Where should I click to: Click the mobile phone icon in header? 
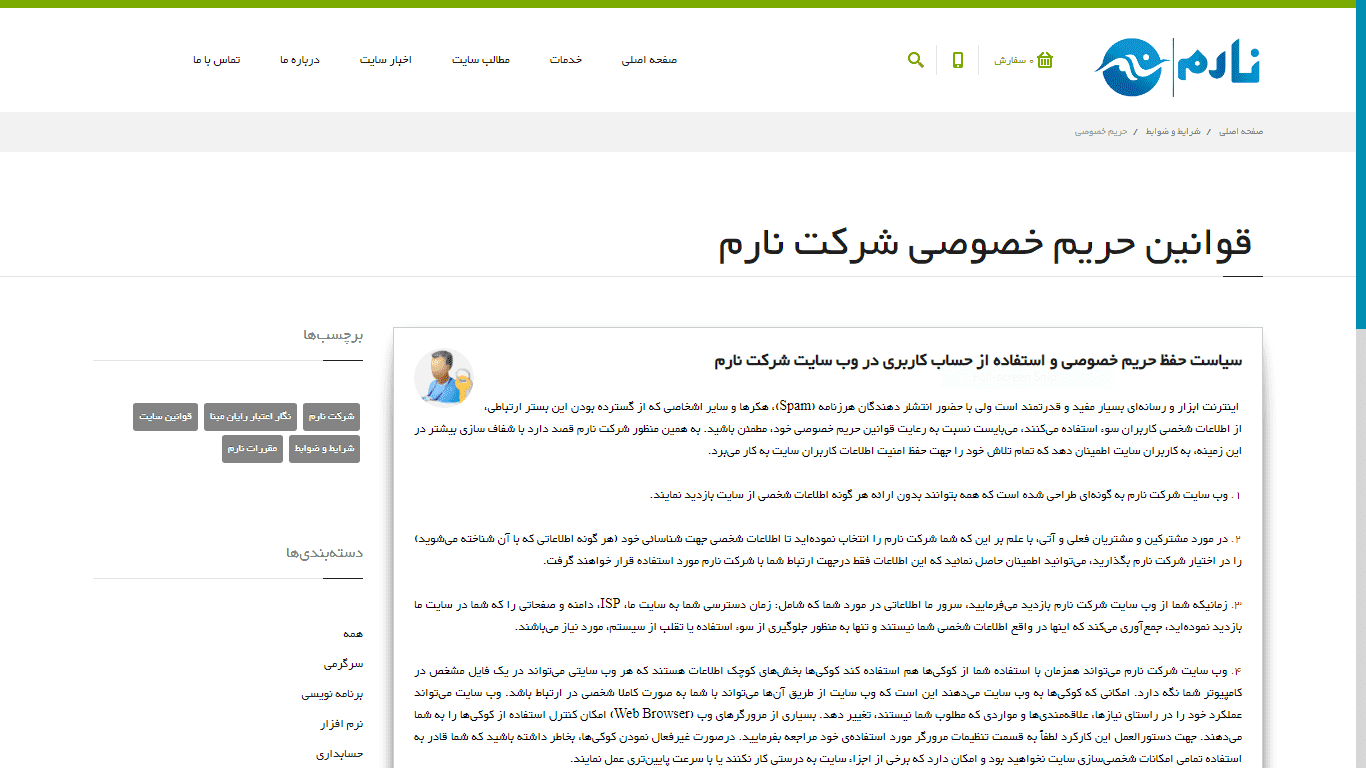click(958, 60)
